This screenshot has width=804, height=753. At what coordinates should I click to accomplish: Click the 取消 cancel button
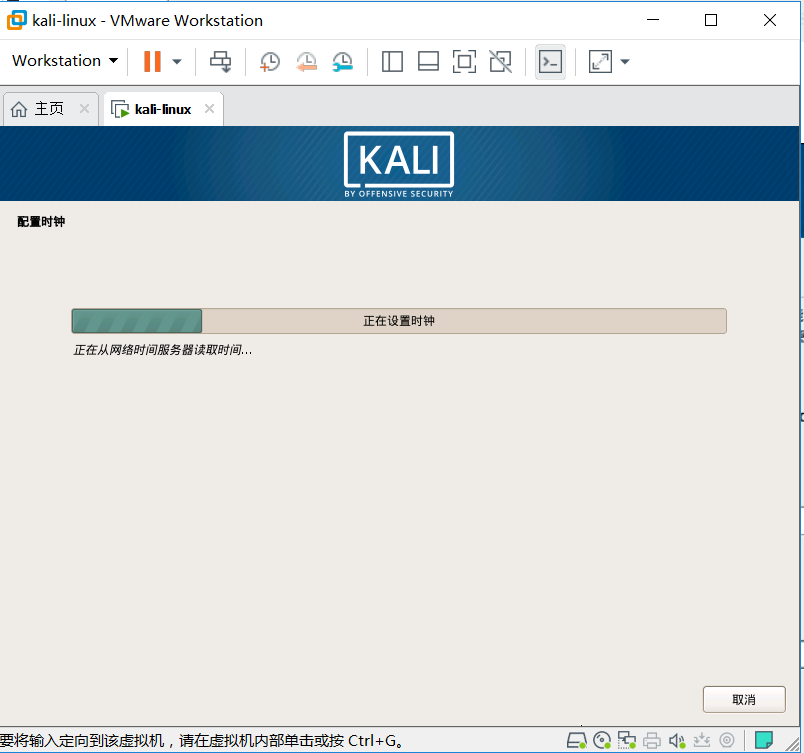click(744, 699)
